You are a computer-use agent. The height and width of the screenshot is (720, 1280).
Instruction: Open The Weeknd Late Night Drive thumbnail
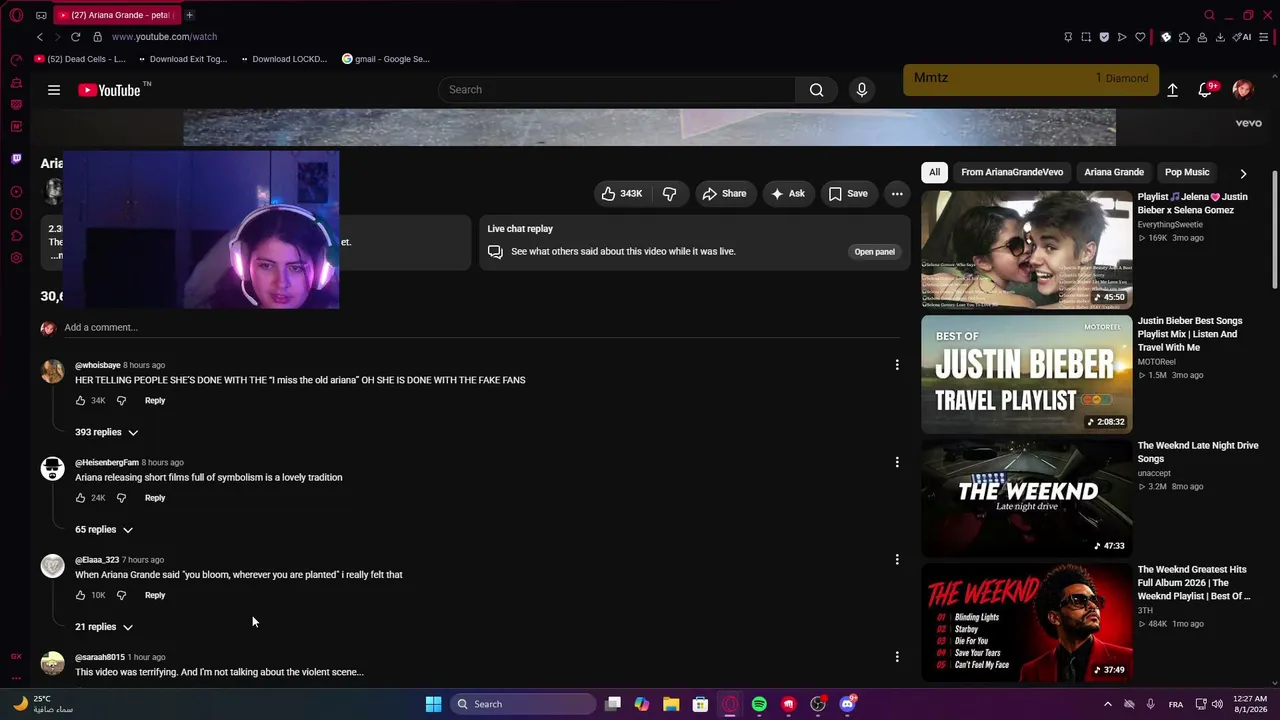coord(1027,498)
